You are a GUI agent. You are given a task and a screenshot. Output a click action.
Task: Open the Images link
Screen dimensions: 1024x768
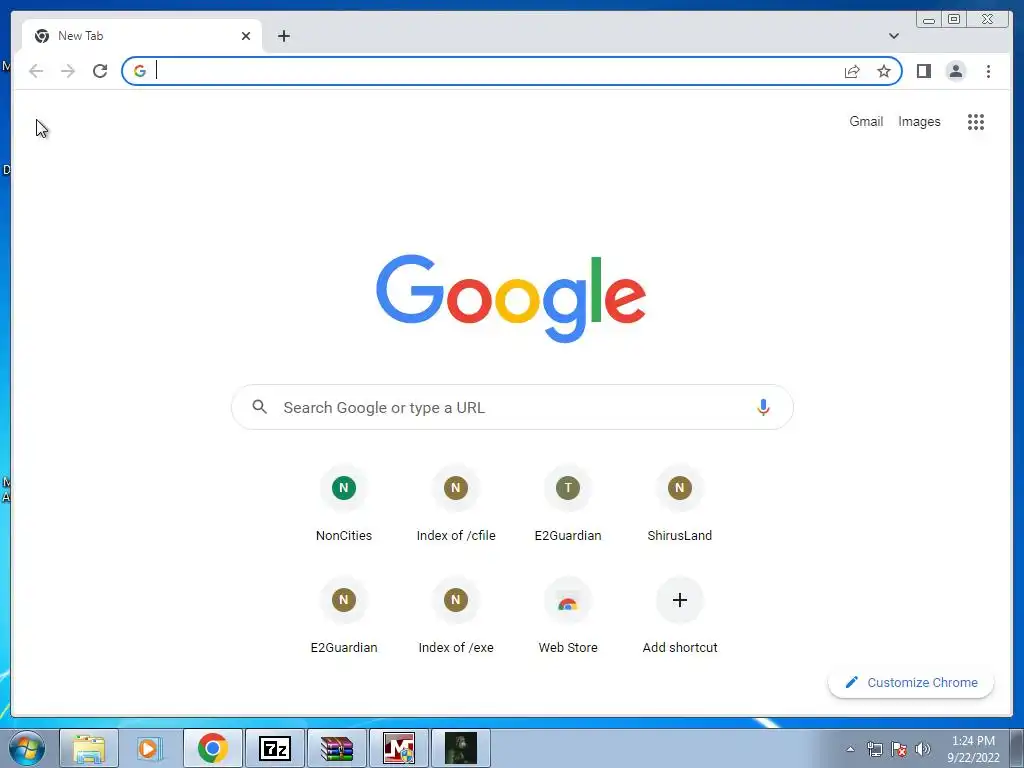click(919, 121)
